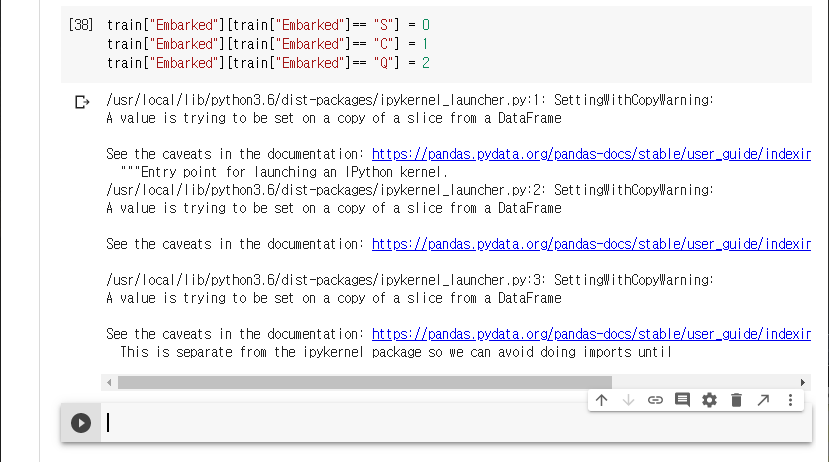This screenshot has width=829, height=462.
Task: Click the scrollbar right arrow
Action: click(x=802, y=382)
